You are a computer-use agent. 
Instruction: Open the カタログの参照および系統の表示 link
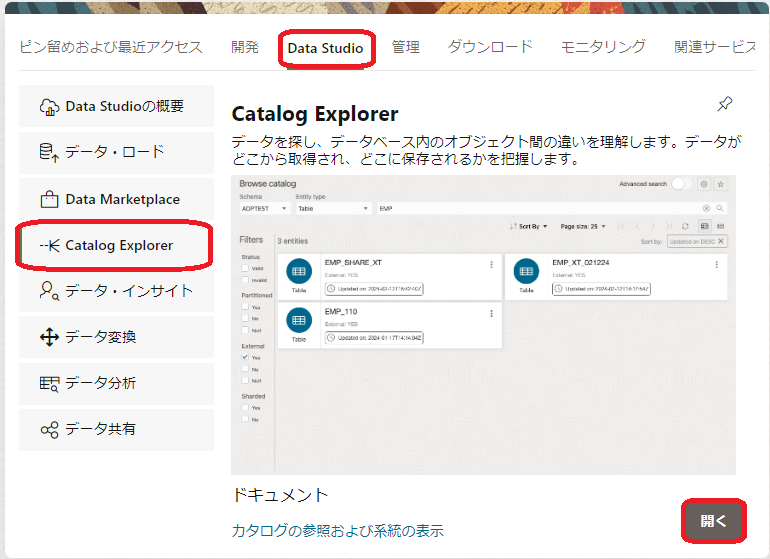point(337,531)
